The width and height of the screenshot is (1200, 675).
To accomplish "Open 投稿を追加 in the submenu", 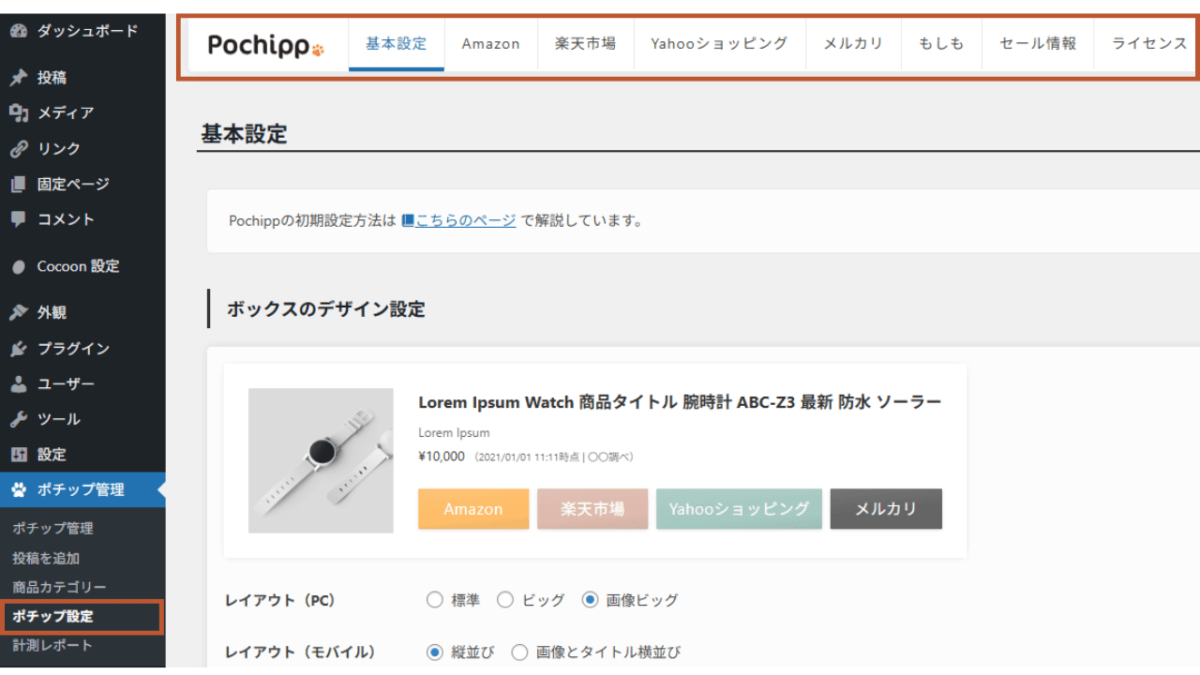I will (x=46, y=558).
